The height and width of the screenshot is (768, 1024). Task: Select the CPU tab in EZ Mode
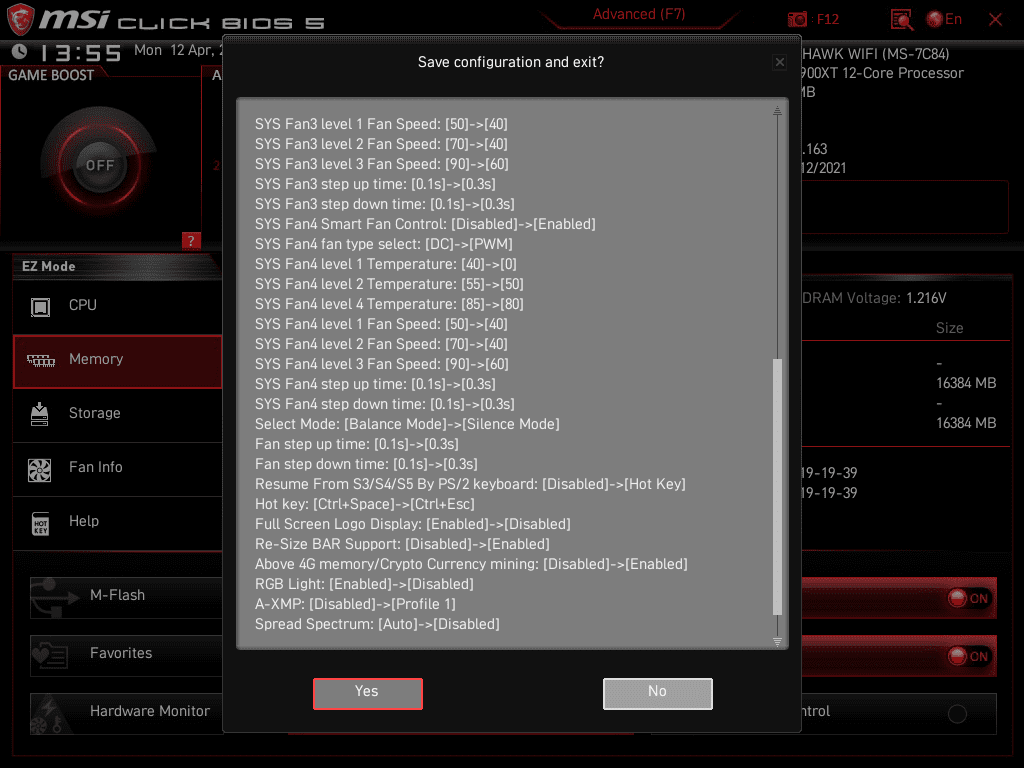click(118, 306)
